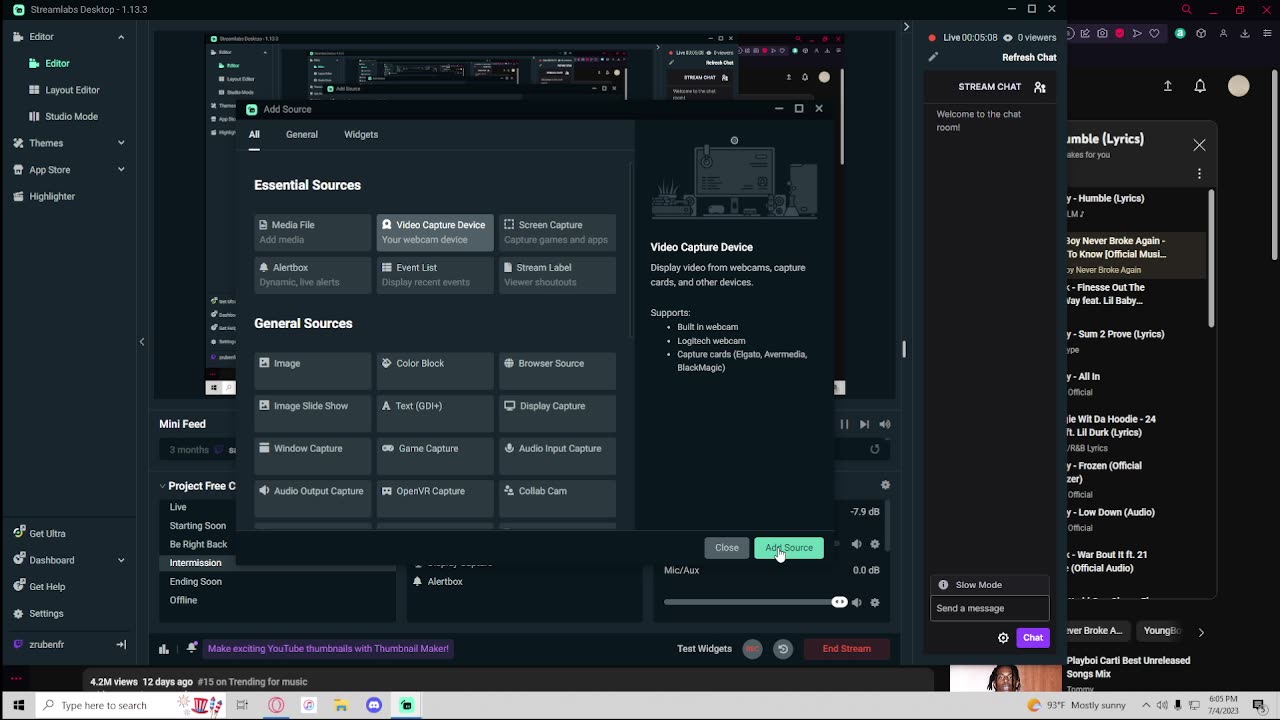
Task: Choose the Event List source
Action: 435,275
